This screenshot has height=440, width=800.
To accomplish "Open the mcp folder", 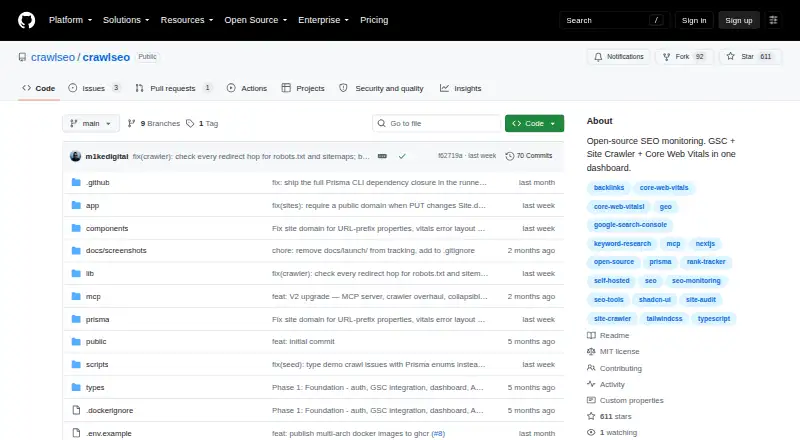I will 93,297.
